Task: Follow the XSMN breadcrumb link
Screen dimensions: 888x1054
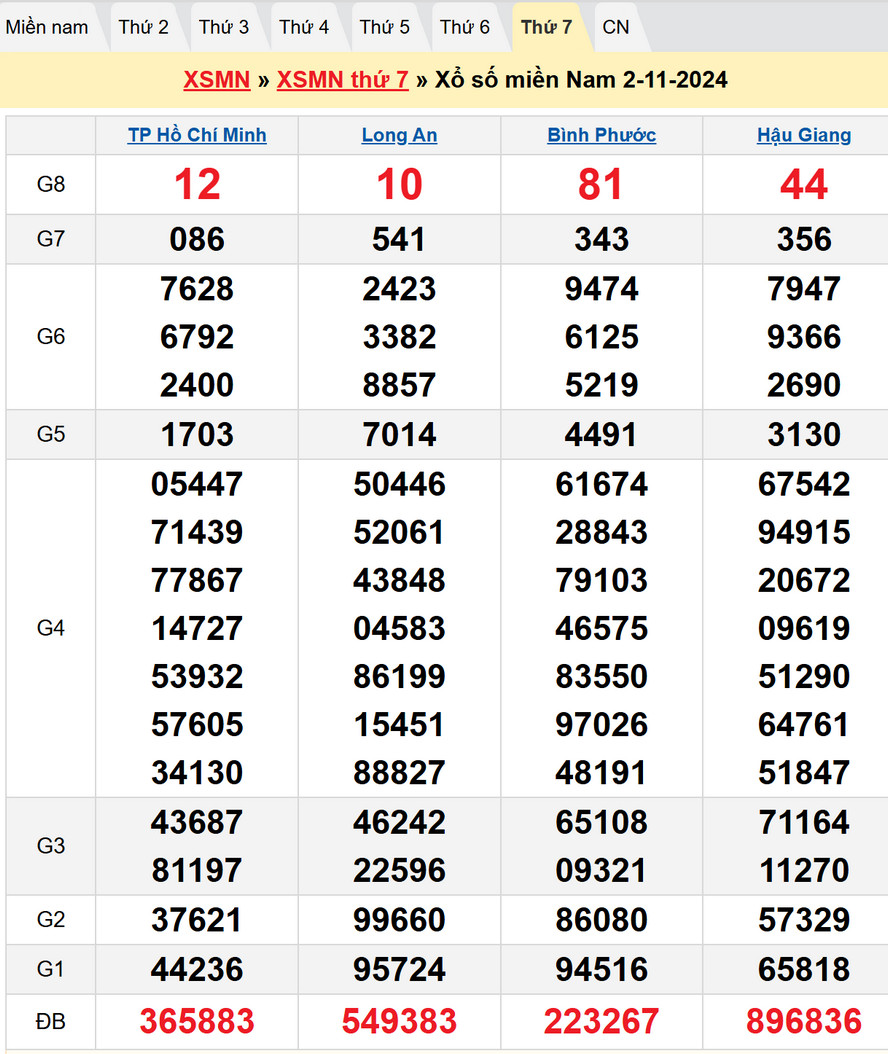Action: [216, 80]
